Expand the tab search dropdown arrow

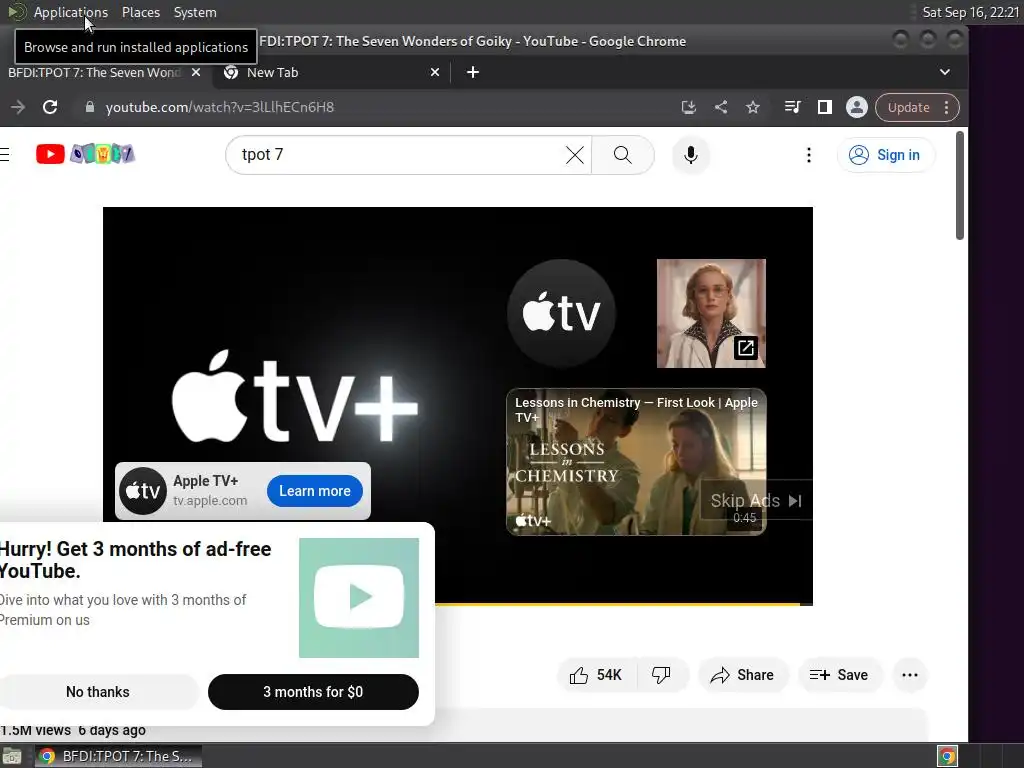[944, 72]
